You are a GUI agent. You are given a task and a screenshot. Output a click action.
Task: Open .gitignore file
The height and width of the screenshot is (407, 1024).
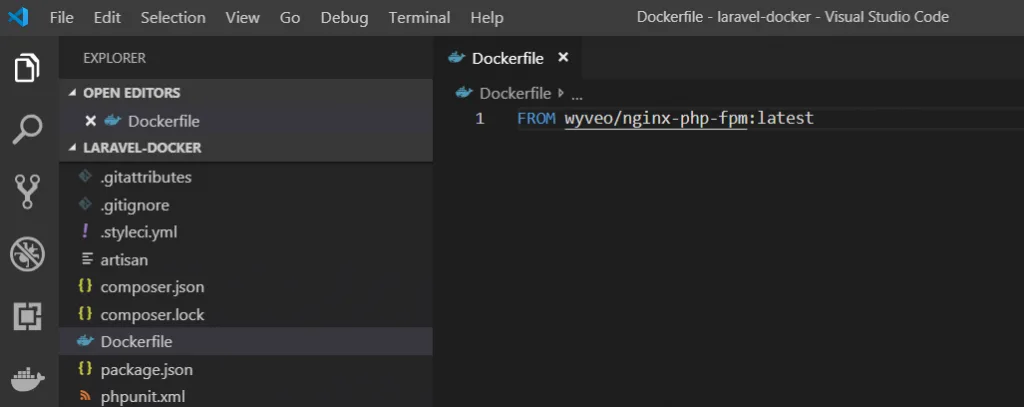point(246,205)
